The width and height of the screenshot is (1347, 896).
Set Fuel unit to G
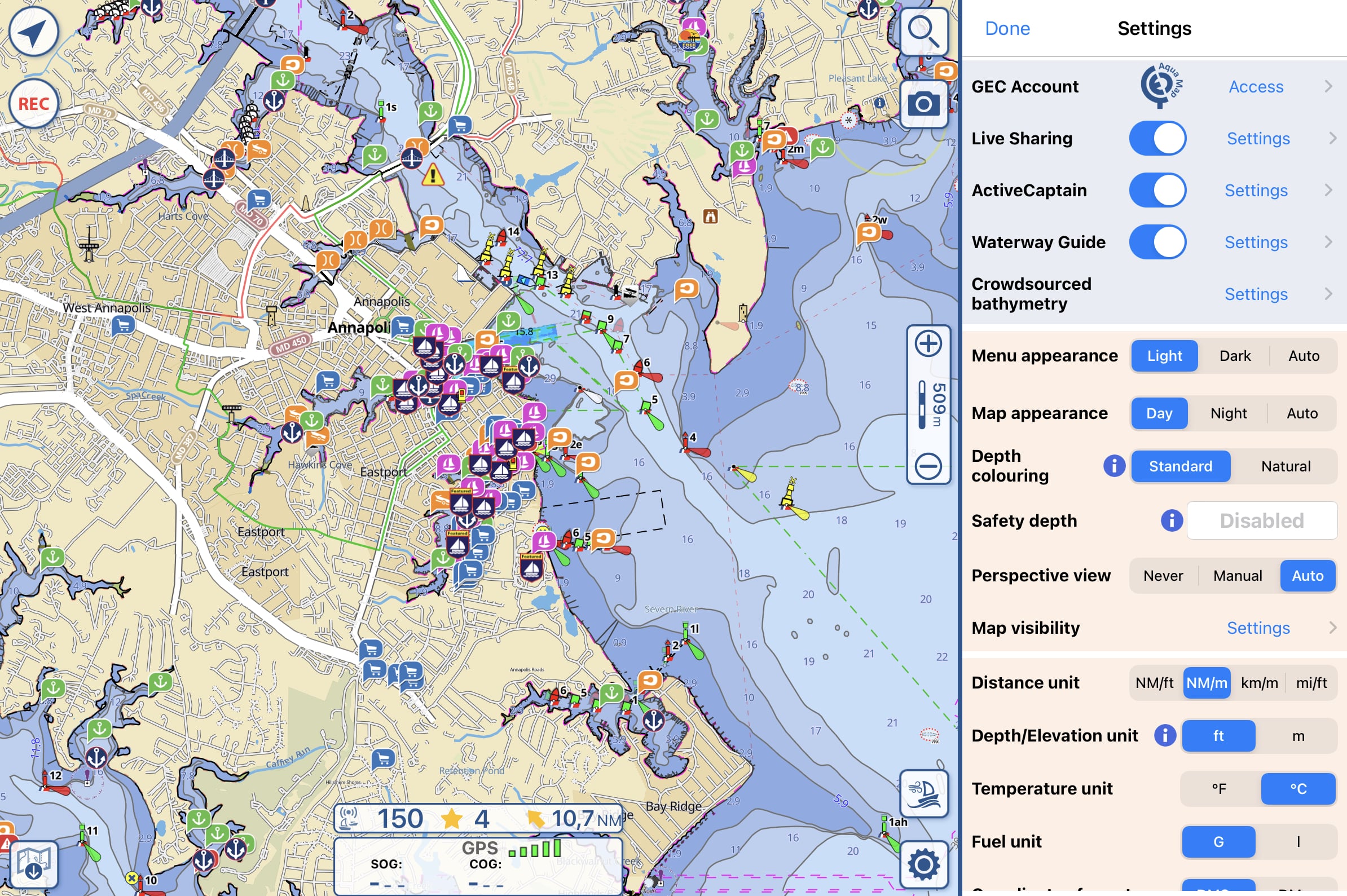click(1218, 842)
